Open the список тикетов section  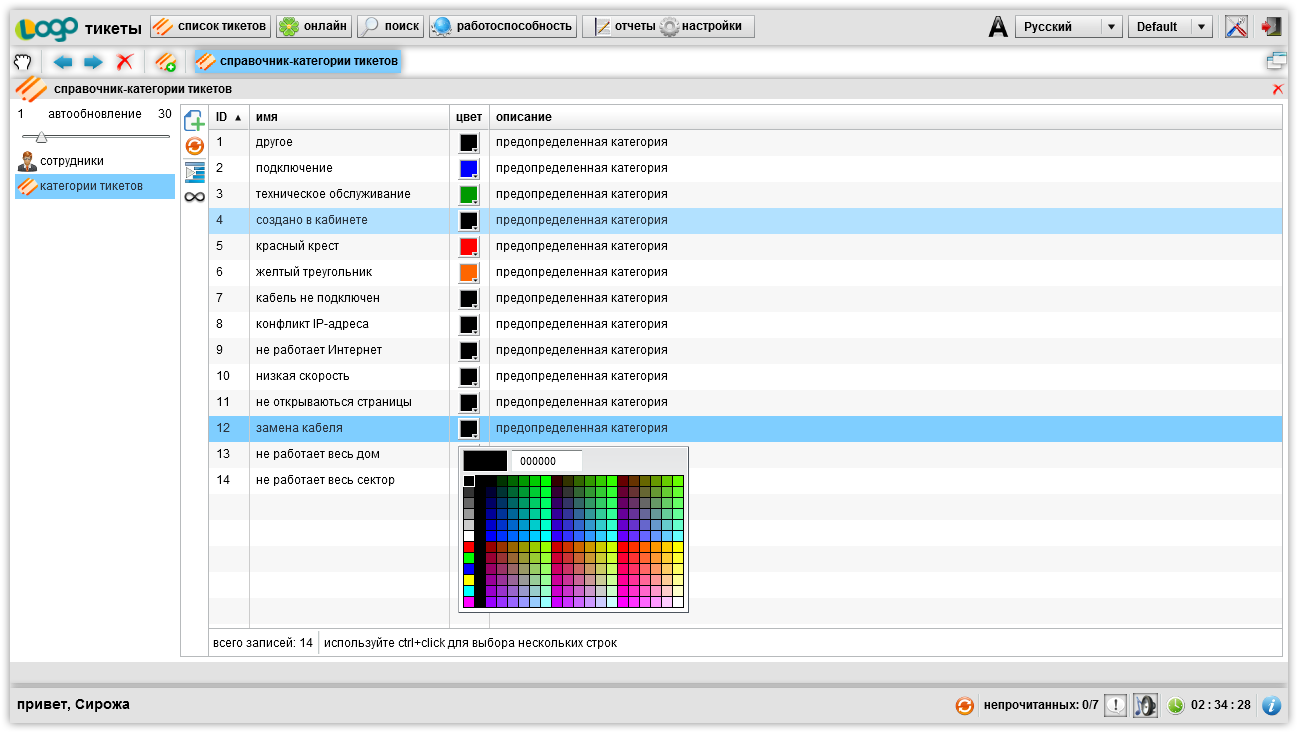[211, 26]
